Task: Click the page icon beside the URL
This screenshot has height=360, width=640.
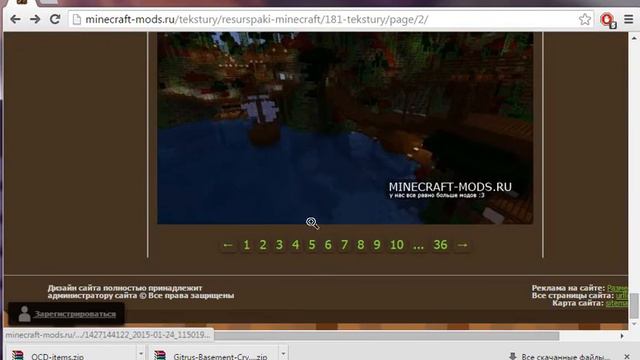Action: tap(77, 20)
